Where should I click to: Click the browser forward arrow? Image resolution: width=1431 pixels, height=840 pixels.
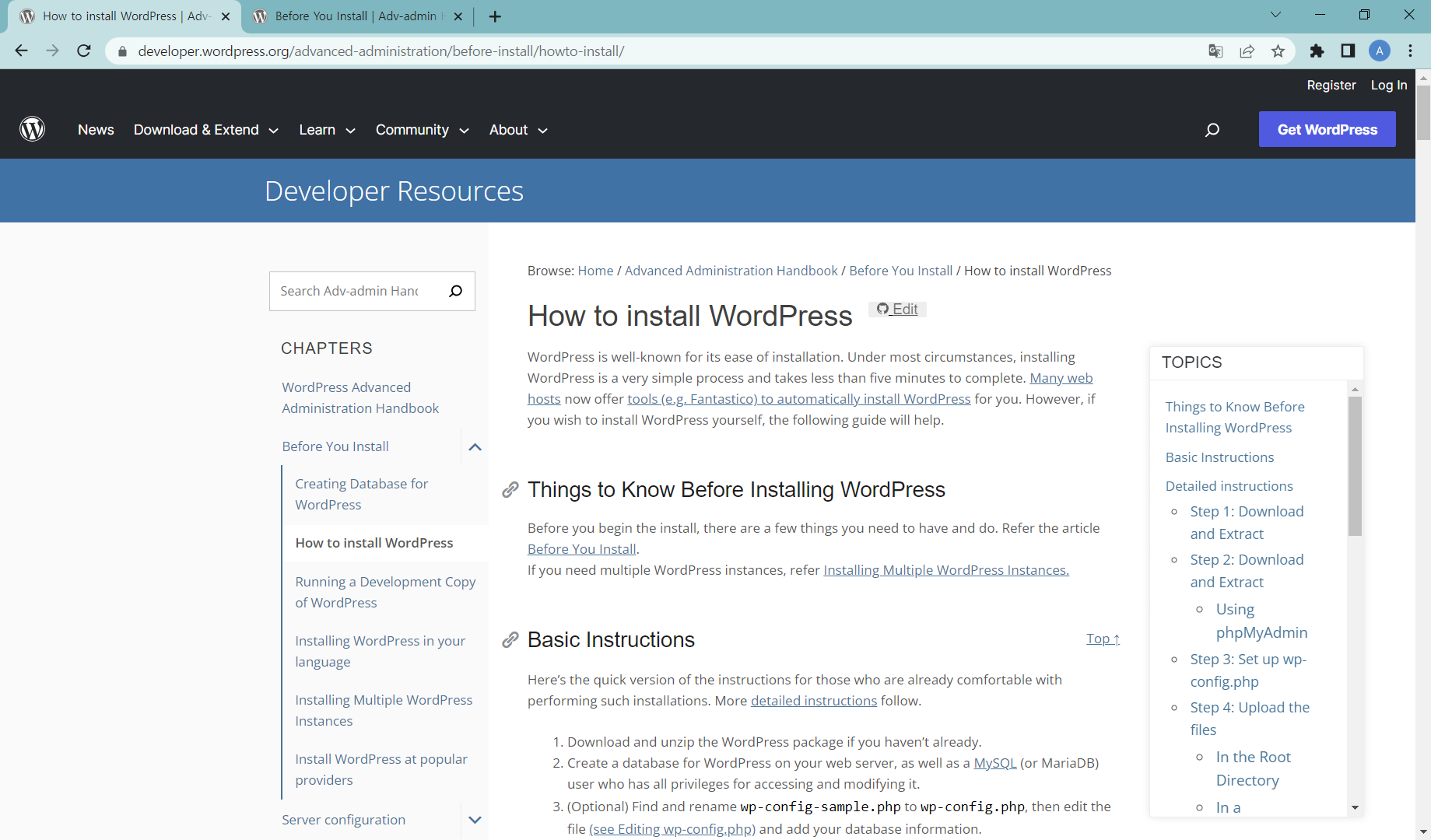point(52,51)
